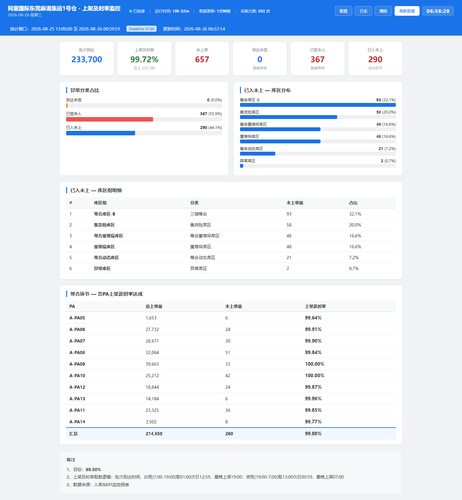Click the blue bar for 290 (44.1%)
The image size is (462, 500).
[x=101, y=133]
